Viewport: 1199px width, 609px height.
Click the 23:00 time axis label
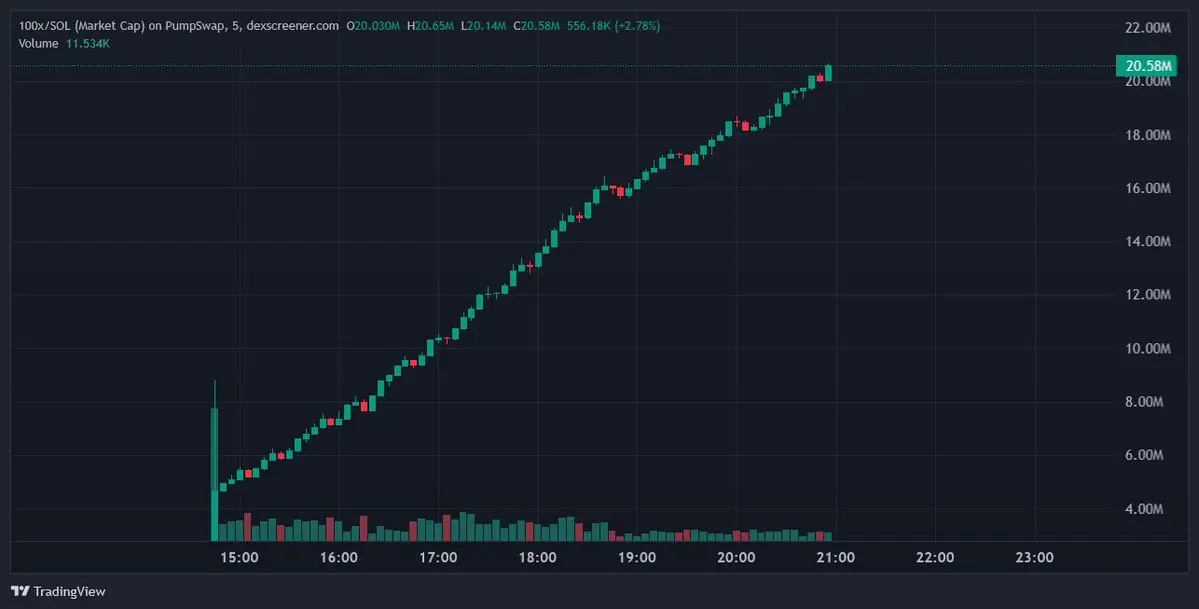click(1035, 558)
